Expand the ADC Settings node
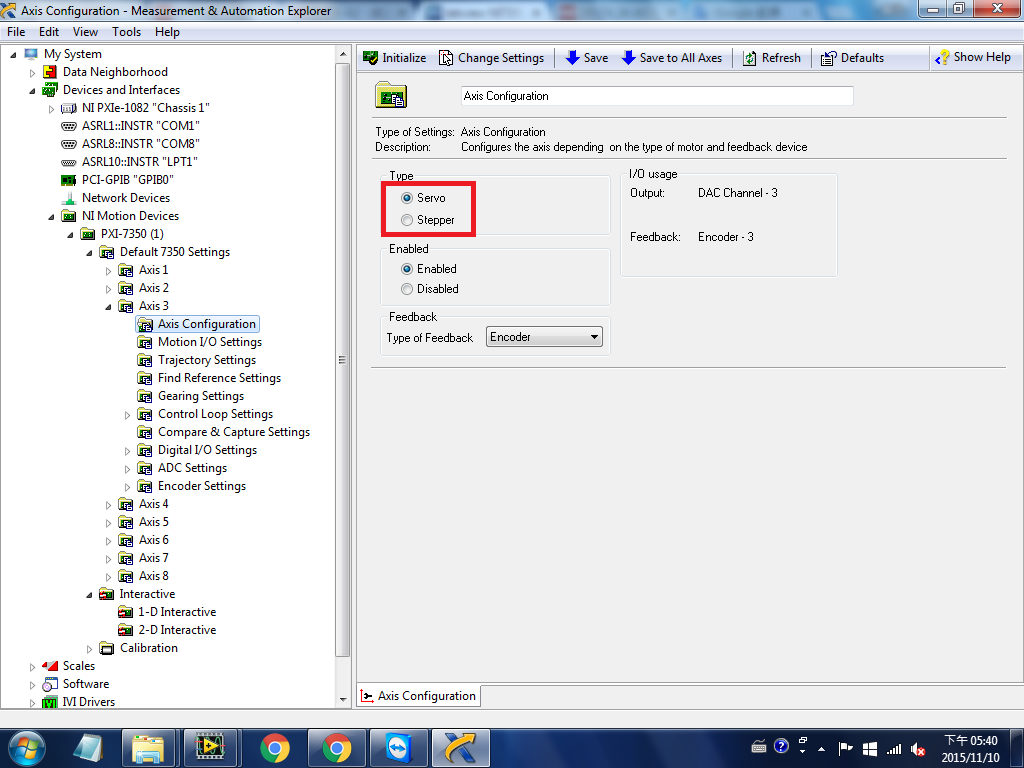This screenshot has height=768, width=1024. pos(127,469)
